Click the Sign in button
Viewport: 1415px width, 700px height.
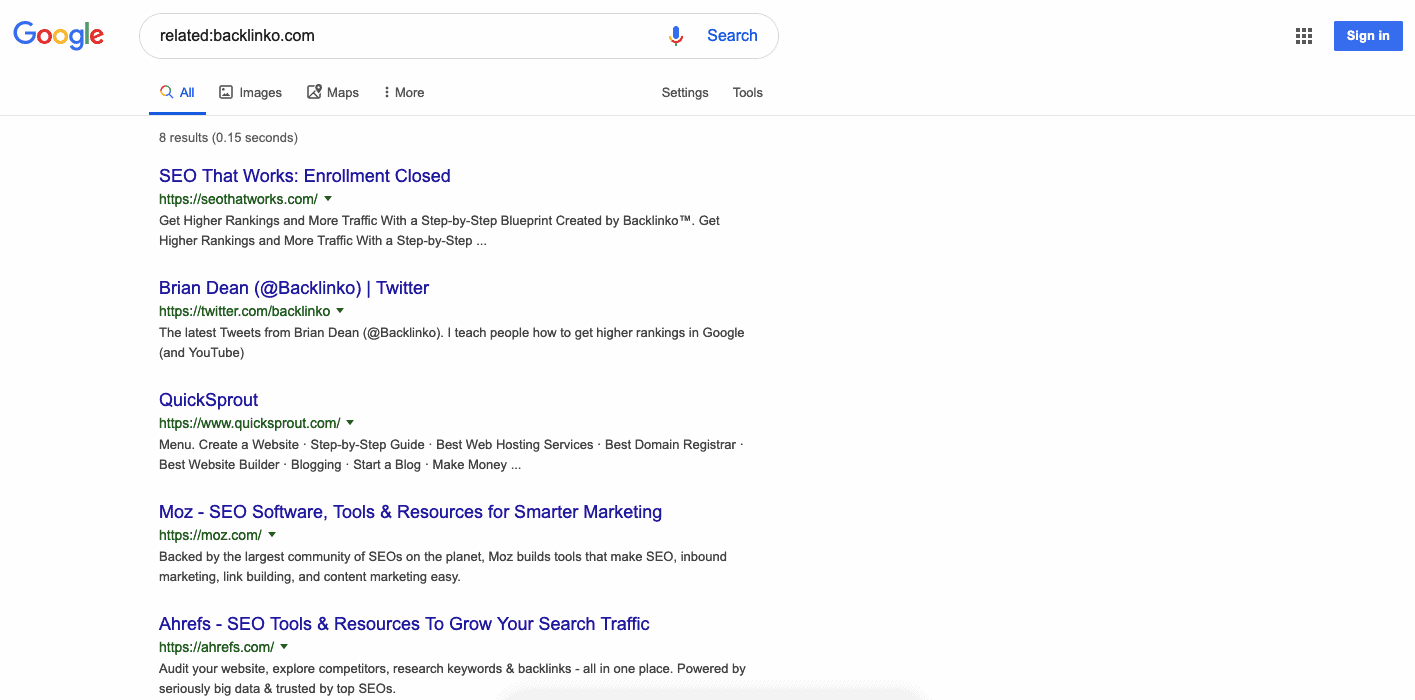(x=1367, y=35)
